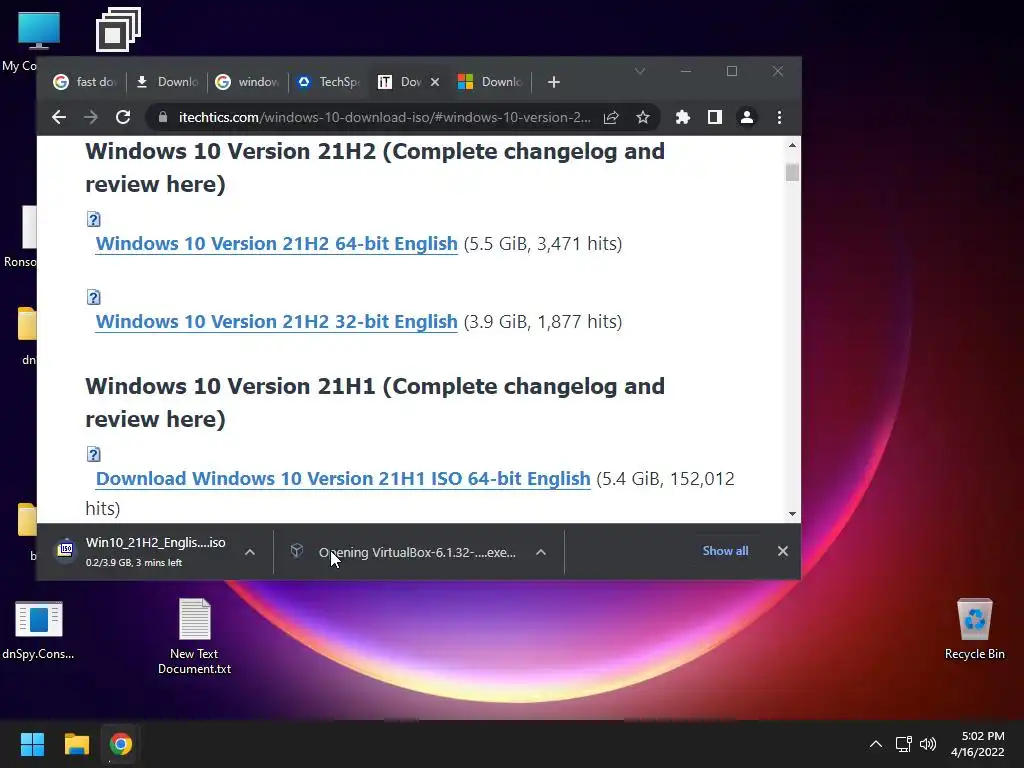Close the downloads bar
The height and width of the screenshot is (768, 1024).
pyautogui.click(x=782, y=551)
